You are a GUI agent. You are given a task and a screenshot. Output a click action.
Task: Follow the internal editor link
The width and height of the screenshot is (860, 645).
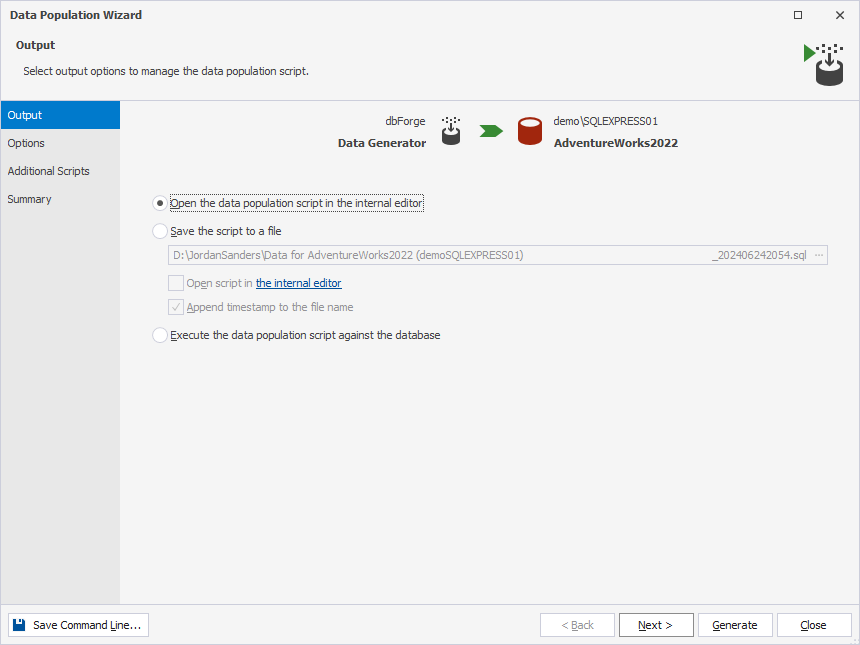pos(298,283)
